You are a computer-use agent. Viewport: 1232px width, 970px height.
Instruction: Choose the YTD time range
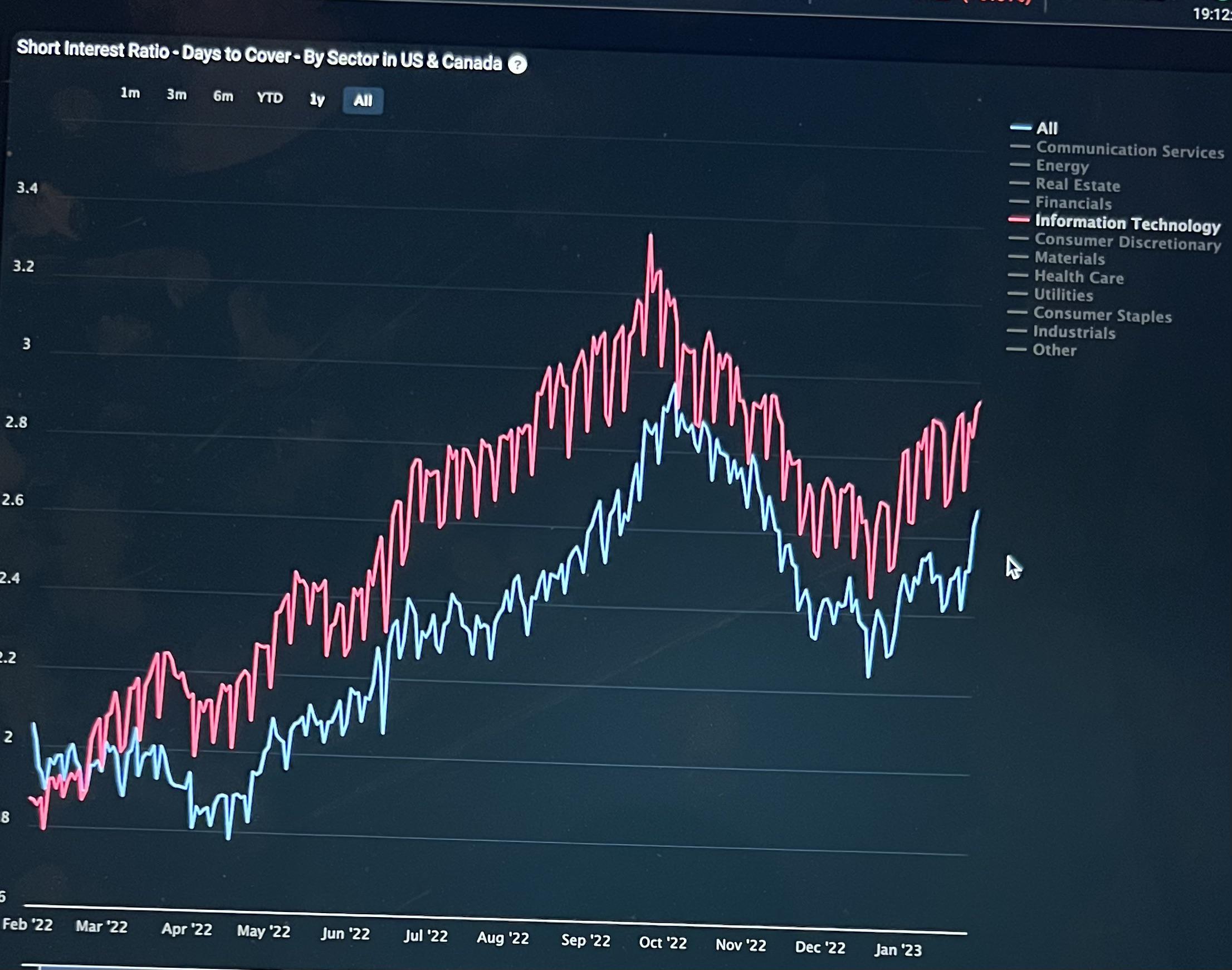[x=270, y=98]
